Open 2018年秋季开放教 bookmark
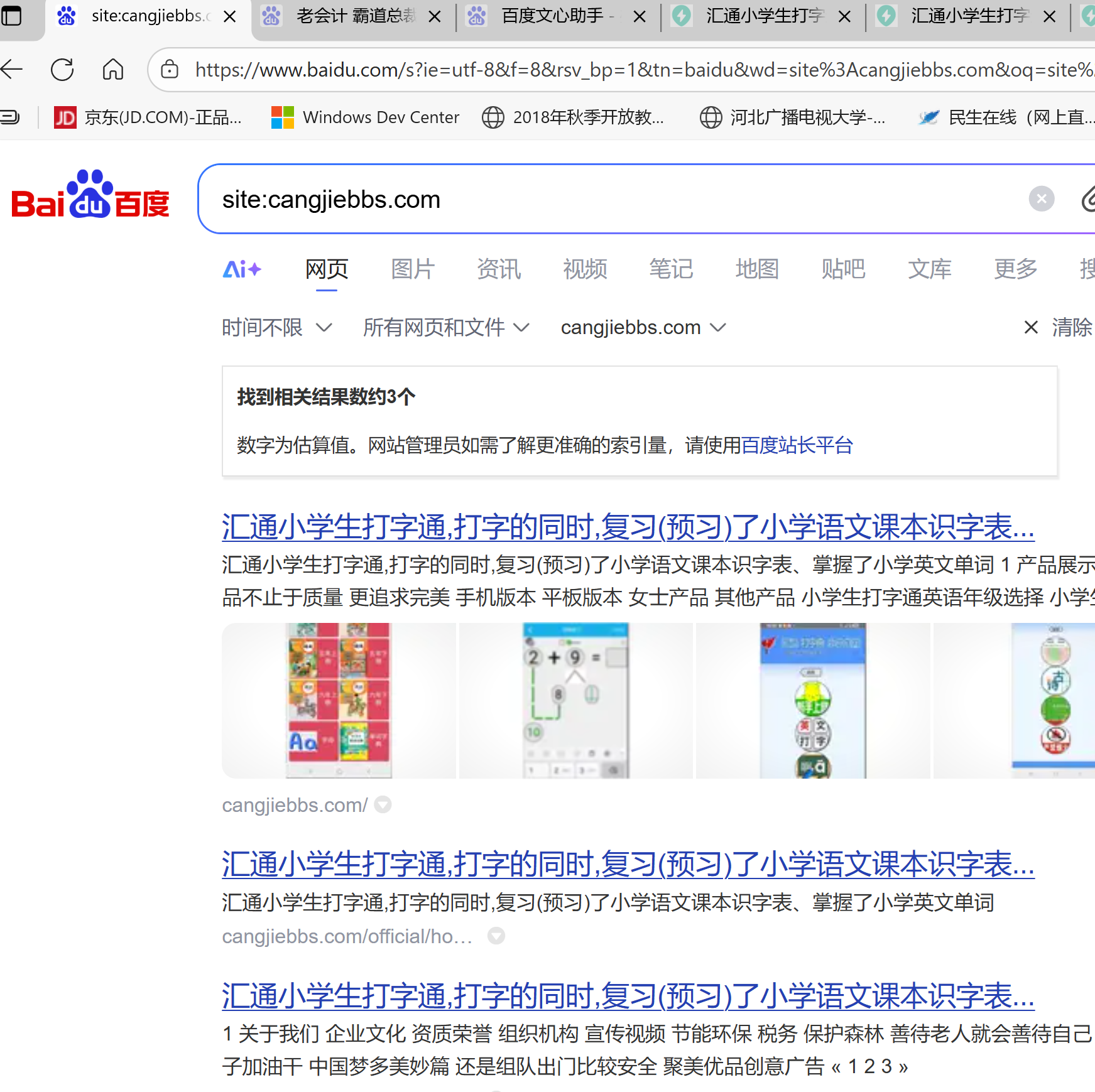Viewport: 1095px width, 1092px height. 573,117
